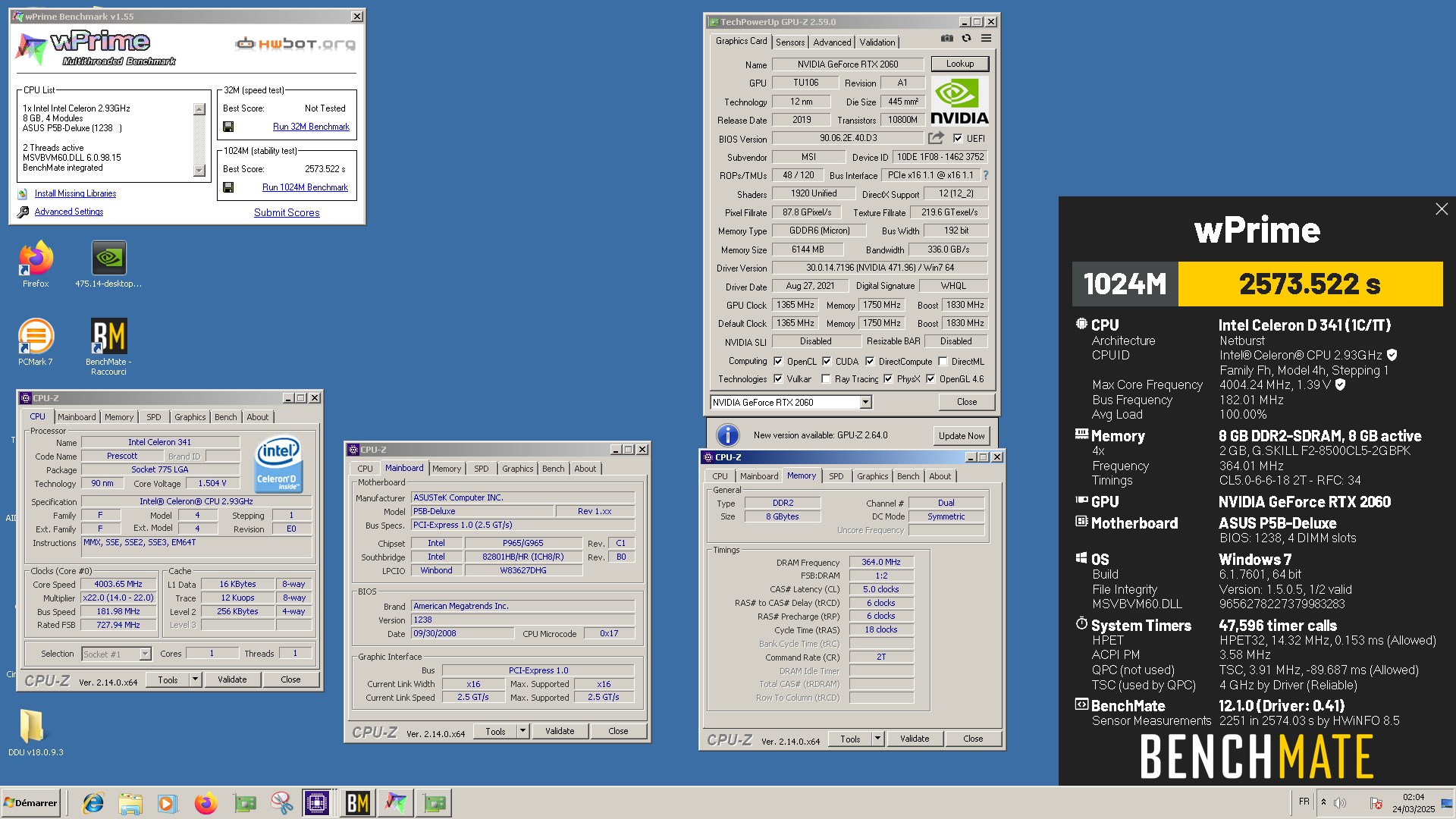Click the volume speaker tray icon
Image resolution: width=1456 pixels, height=819 pixels.
click(x=1340, y=803)
